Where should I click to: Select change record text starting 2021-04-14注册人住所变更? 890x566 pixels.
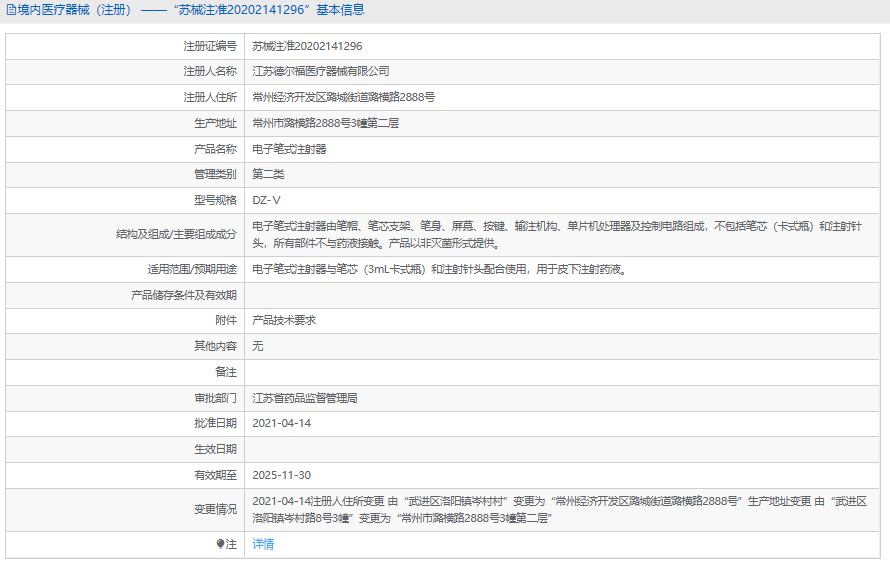point(560,510)
